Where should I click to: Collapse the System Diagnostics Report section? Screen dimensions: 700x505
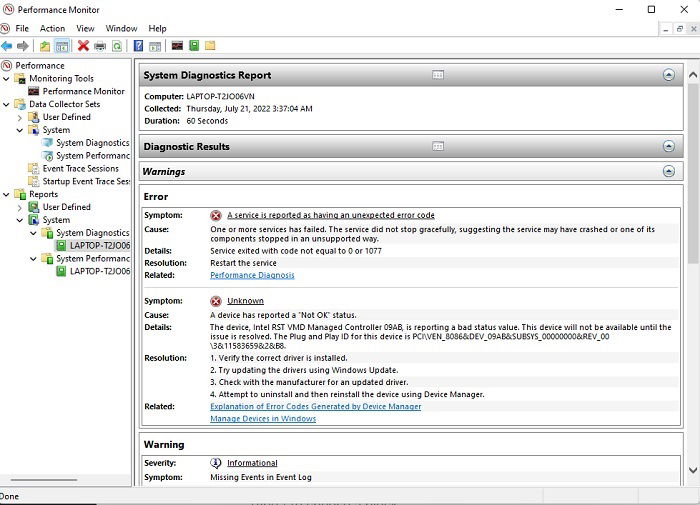669,75
